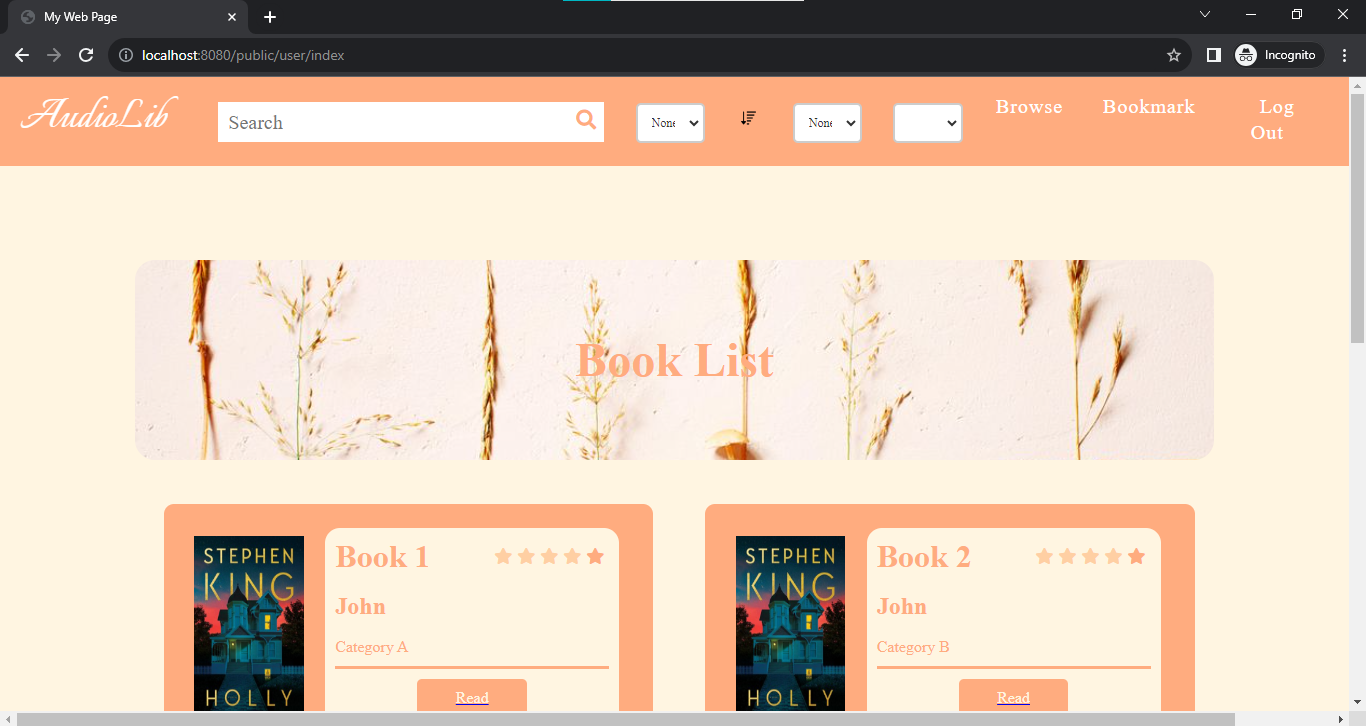Click Read button for Book 1
The width and height of the screenshot is (1366, 726).
[472, 696]
